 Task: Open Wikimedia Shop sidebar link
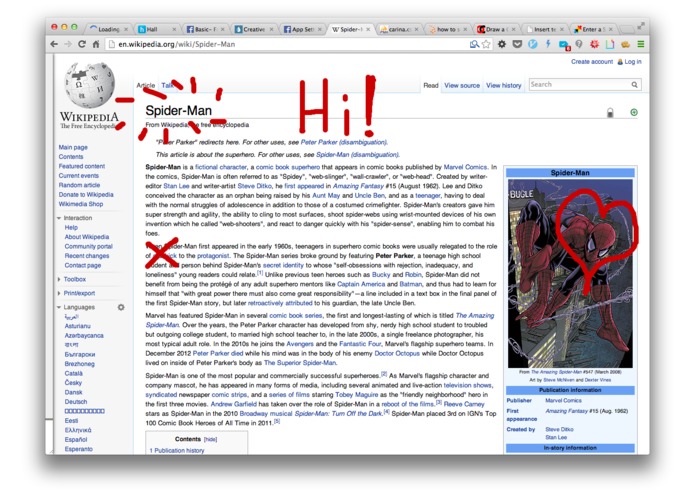click(x=81, y=204)
